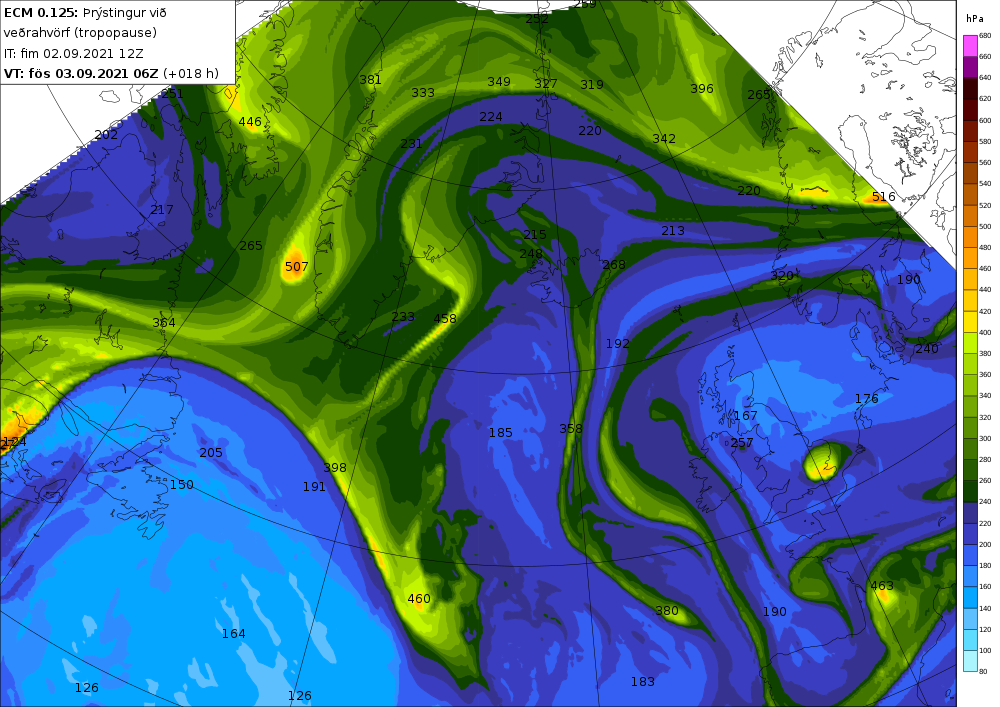Select the dark green swatch below the 260 legend label

click(970, 491)
